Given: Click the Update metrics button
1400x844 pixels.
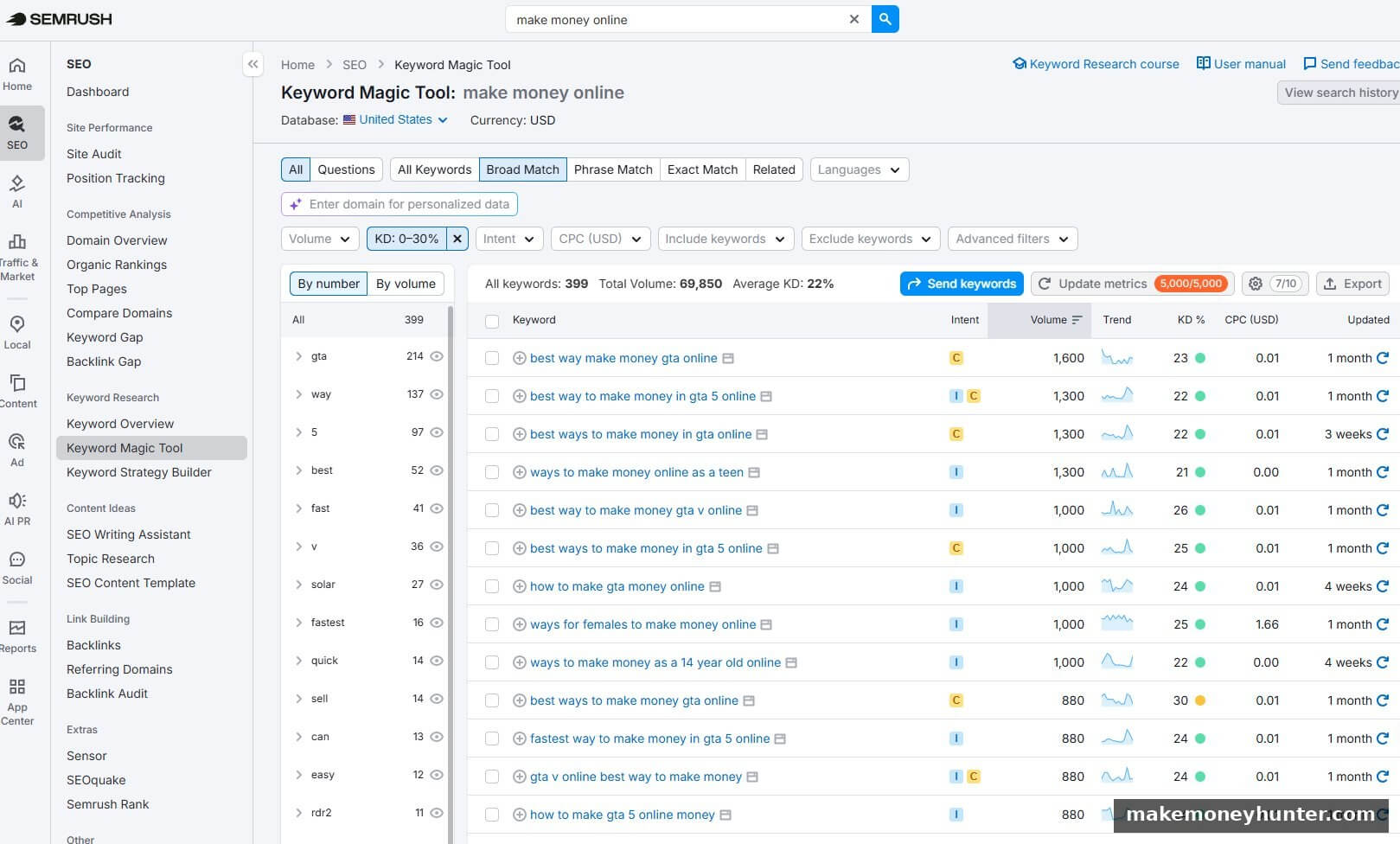Looking at the screenshot, I should point(1133,284).
